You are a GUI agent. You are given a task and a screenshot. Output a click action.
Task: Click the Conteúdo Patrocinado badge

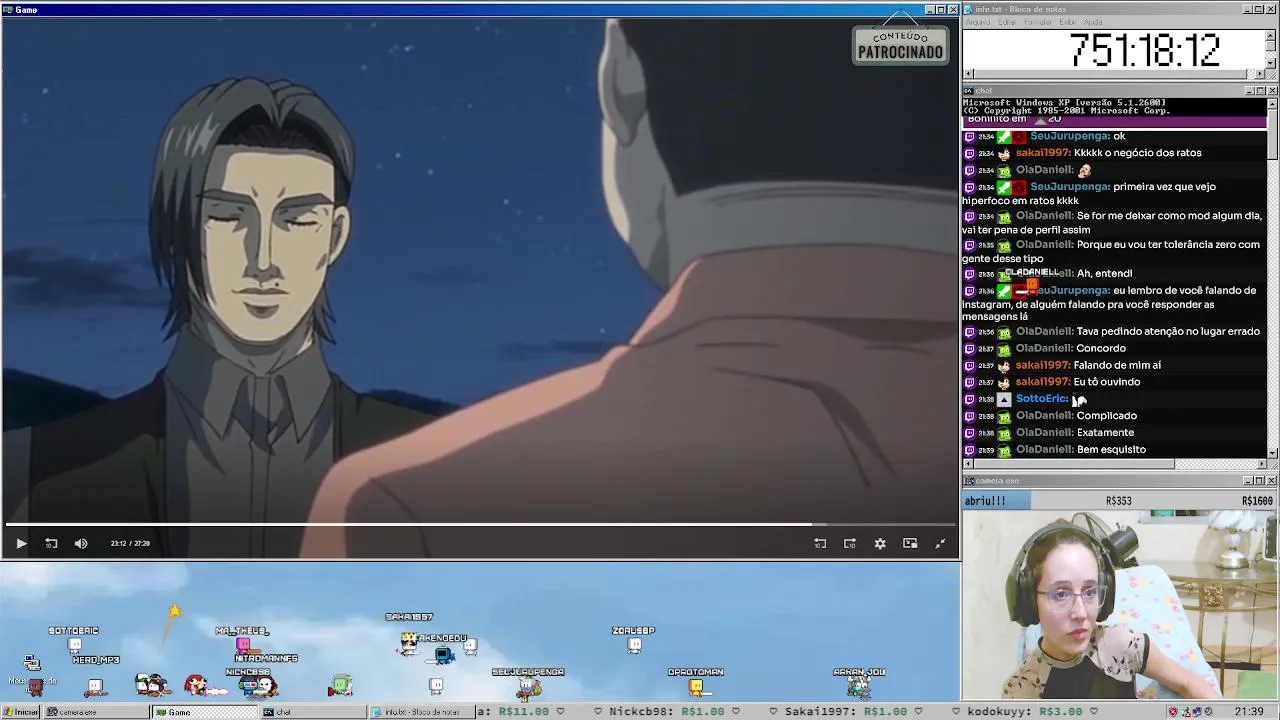click(x=900, y=45)
